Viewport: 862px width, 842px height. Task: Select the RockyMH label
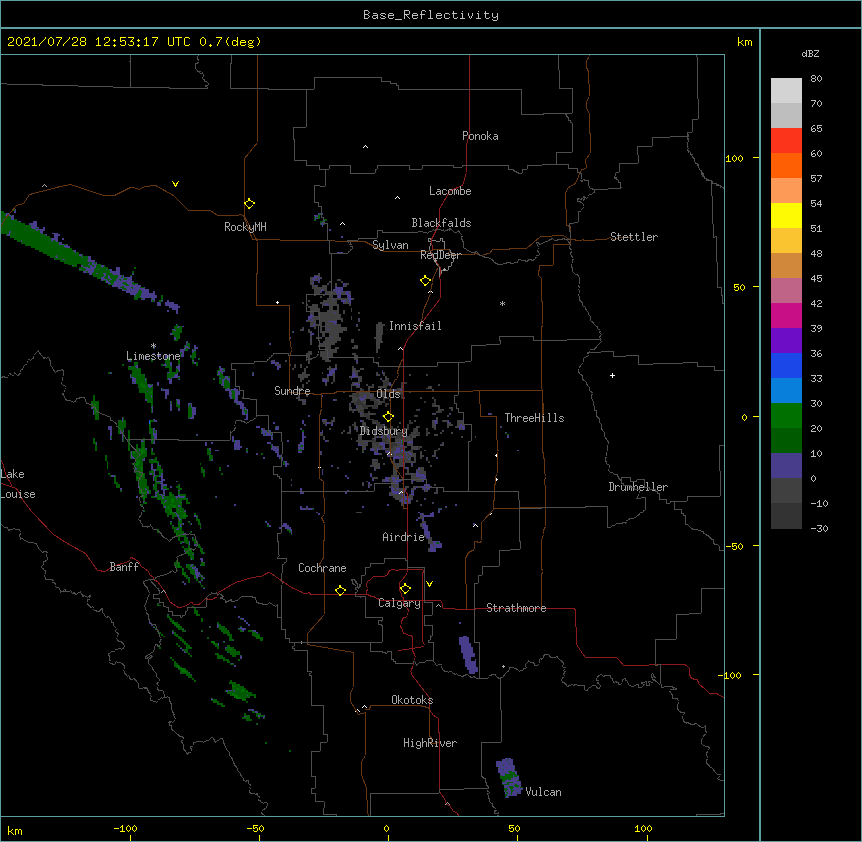(245, 227)
